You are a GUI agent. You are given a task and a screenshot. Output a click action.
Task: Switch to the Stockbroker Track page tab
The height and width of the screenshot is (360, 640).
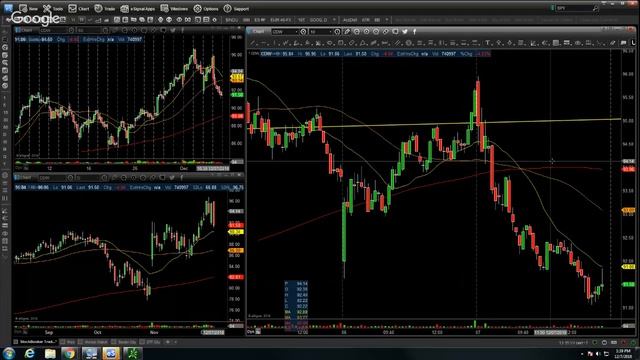[x=36, y=342]
